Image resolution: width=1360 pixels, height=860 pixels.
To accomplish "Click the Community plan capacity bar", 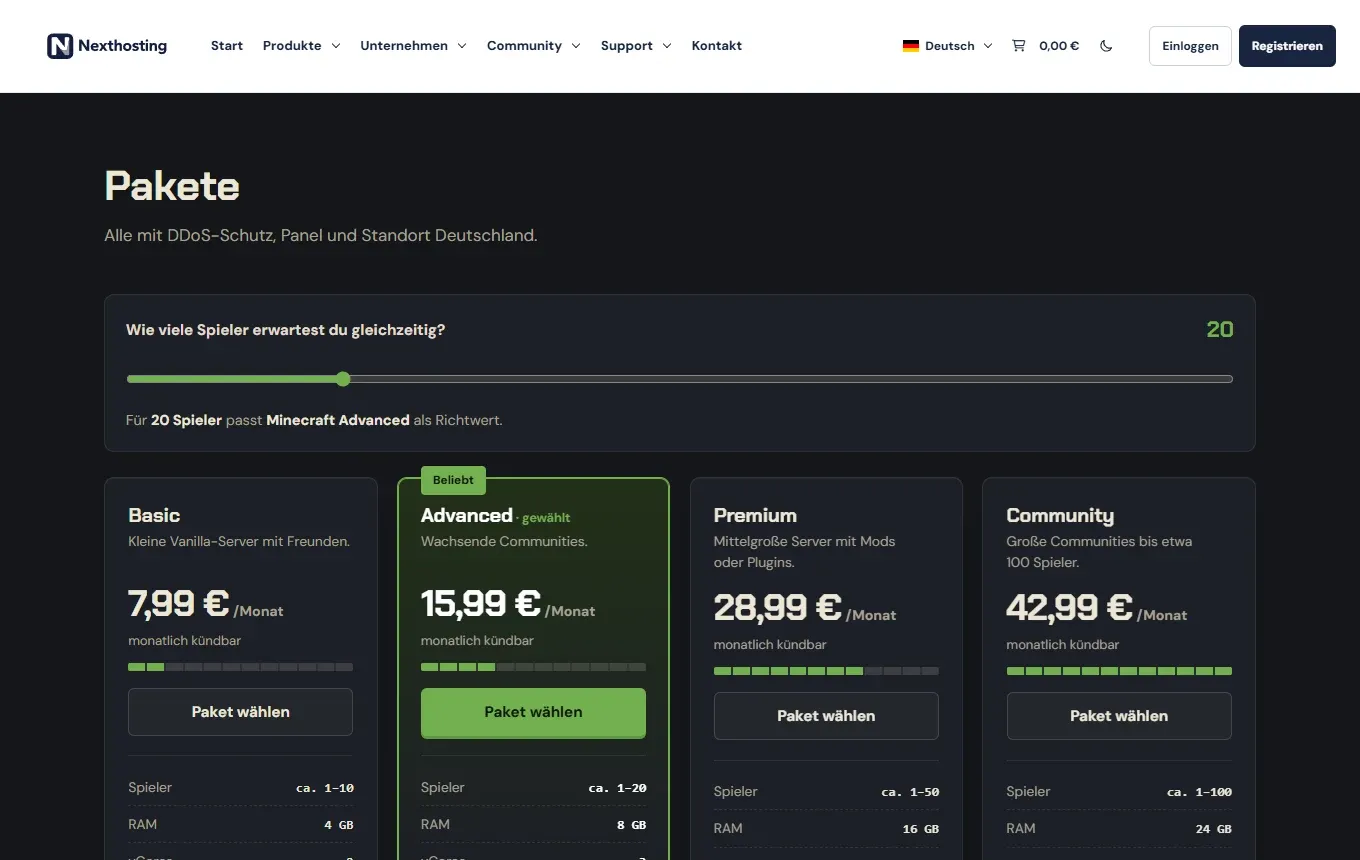I will [1119, 671].
